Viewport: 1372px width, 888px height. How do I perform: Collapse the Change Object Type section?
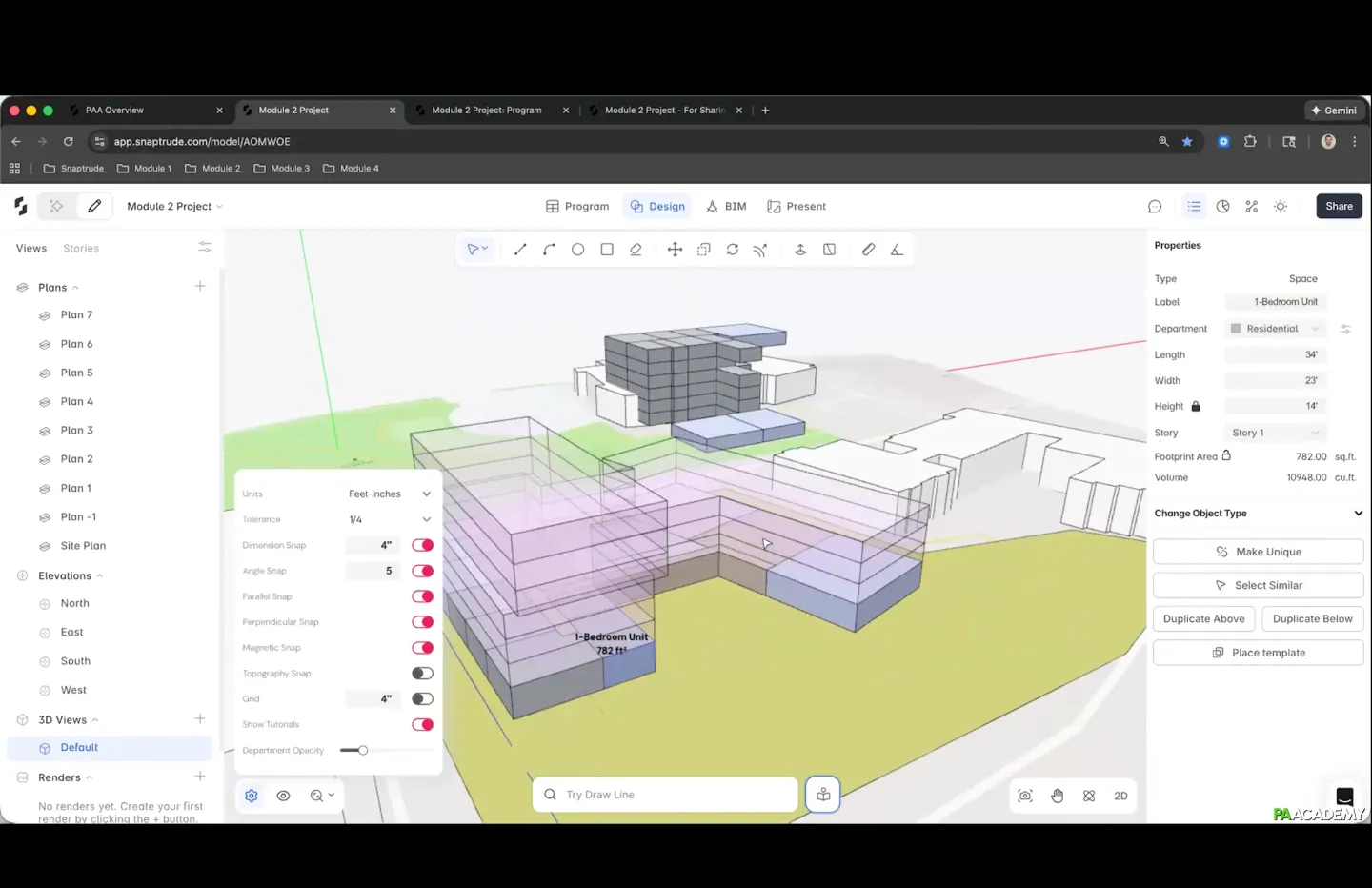pos(1358,514)
